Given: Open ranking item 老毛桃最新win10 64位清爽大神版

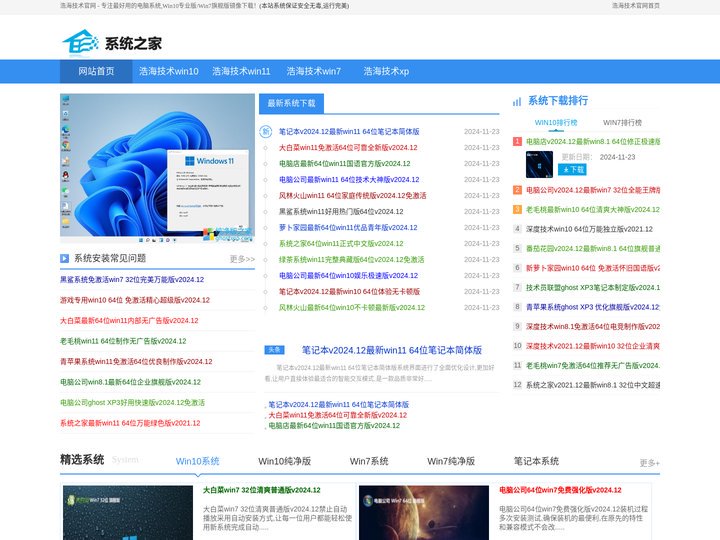Looking at the screenshot, I should [x=593, y=209].
